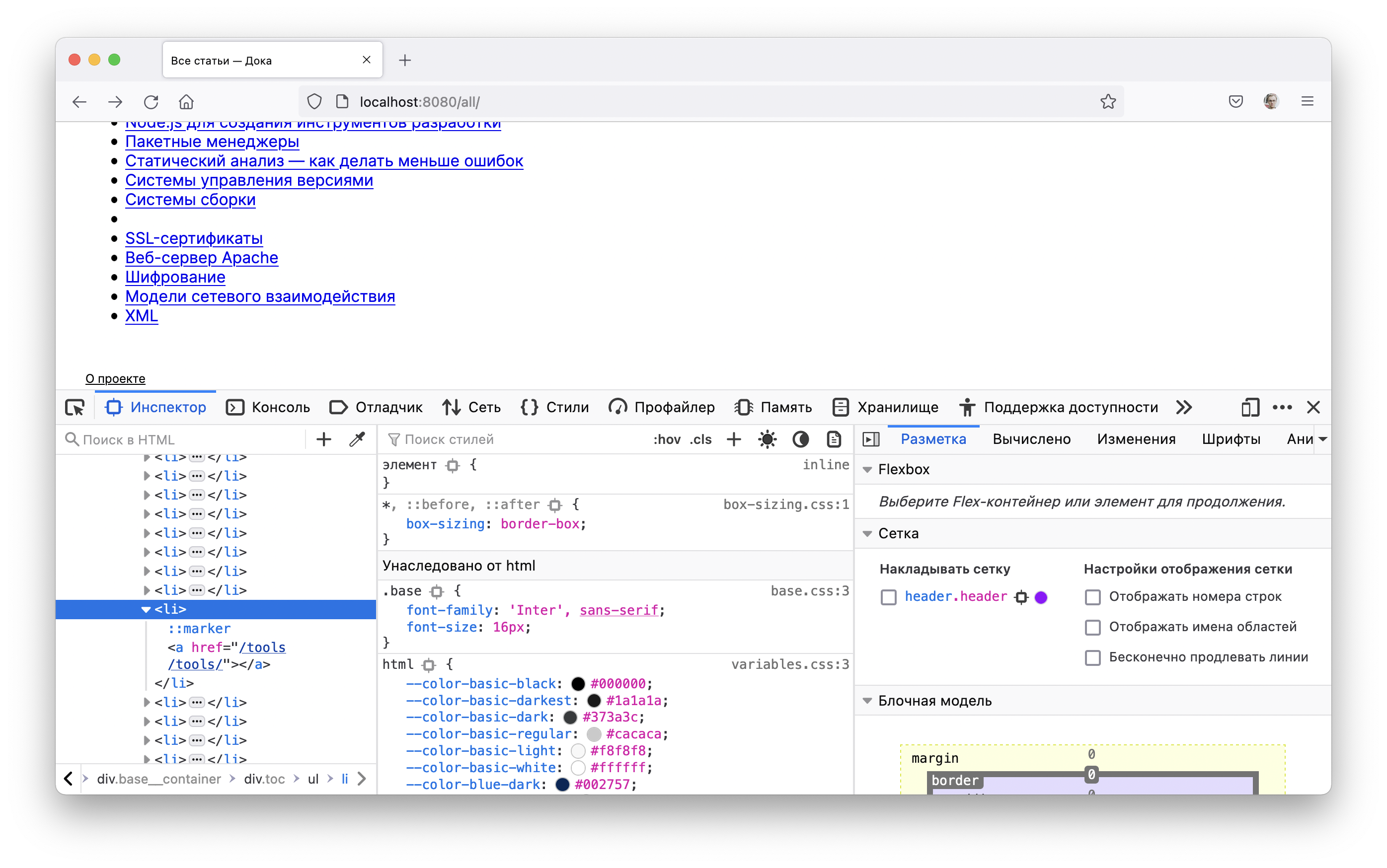Toggle print media simulation icon

tap(834, 439)
